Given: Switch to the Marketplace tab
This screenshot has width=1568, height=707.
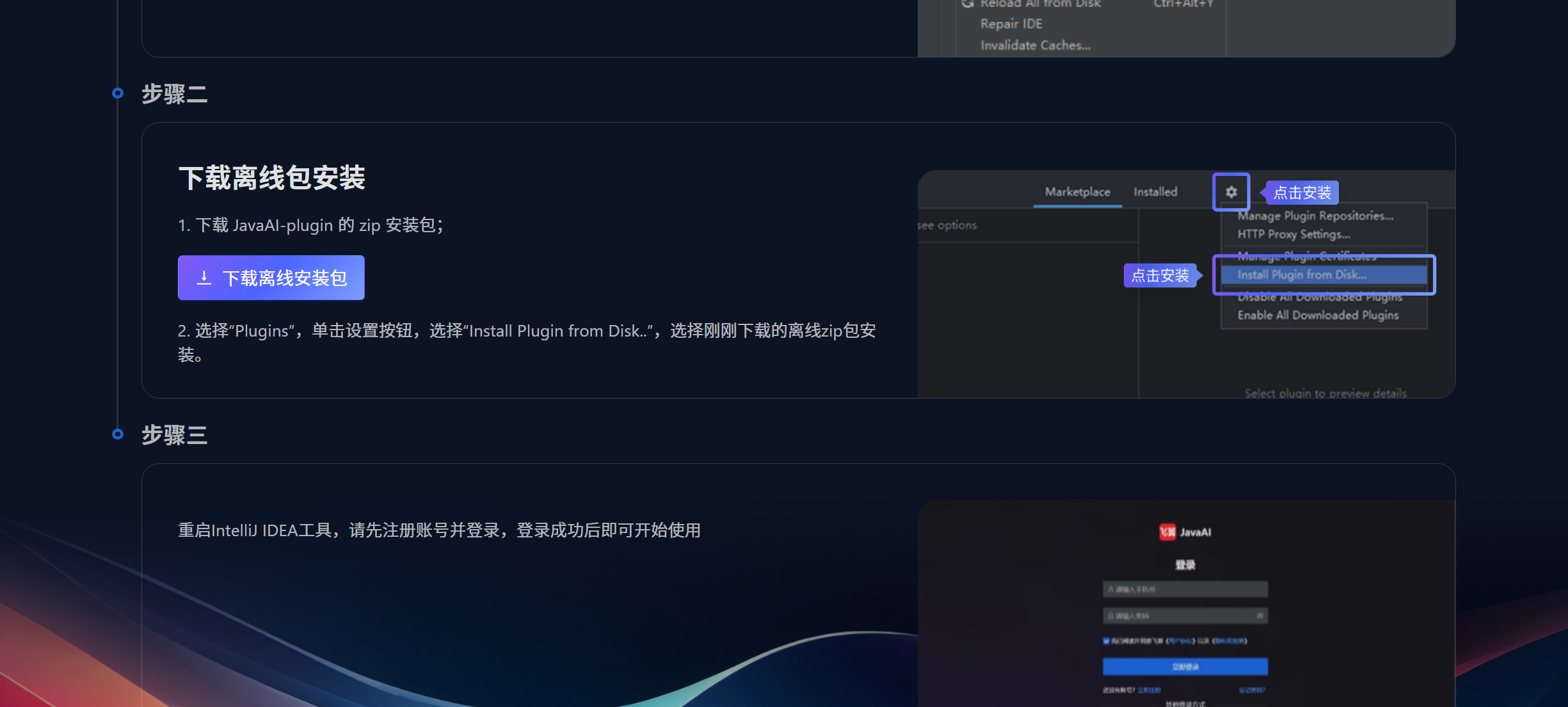Looking at the screenshot, I should [1077, 191].
